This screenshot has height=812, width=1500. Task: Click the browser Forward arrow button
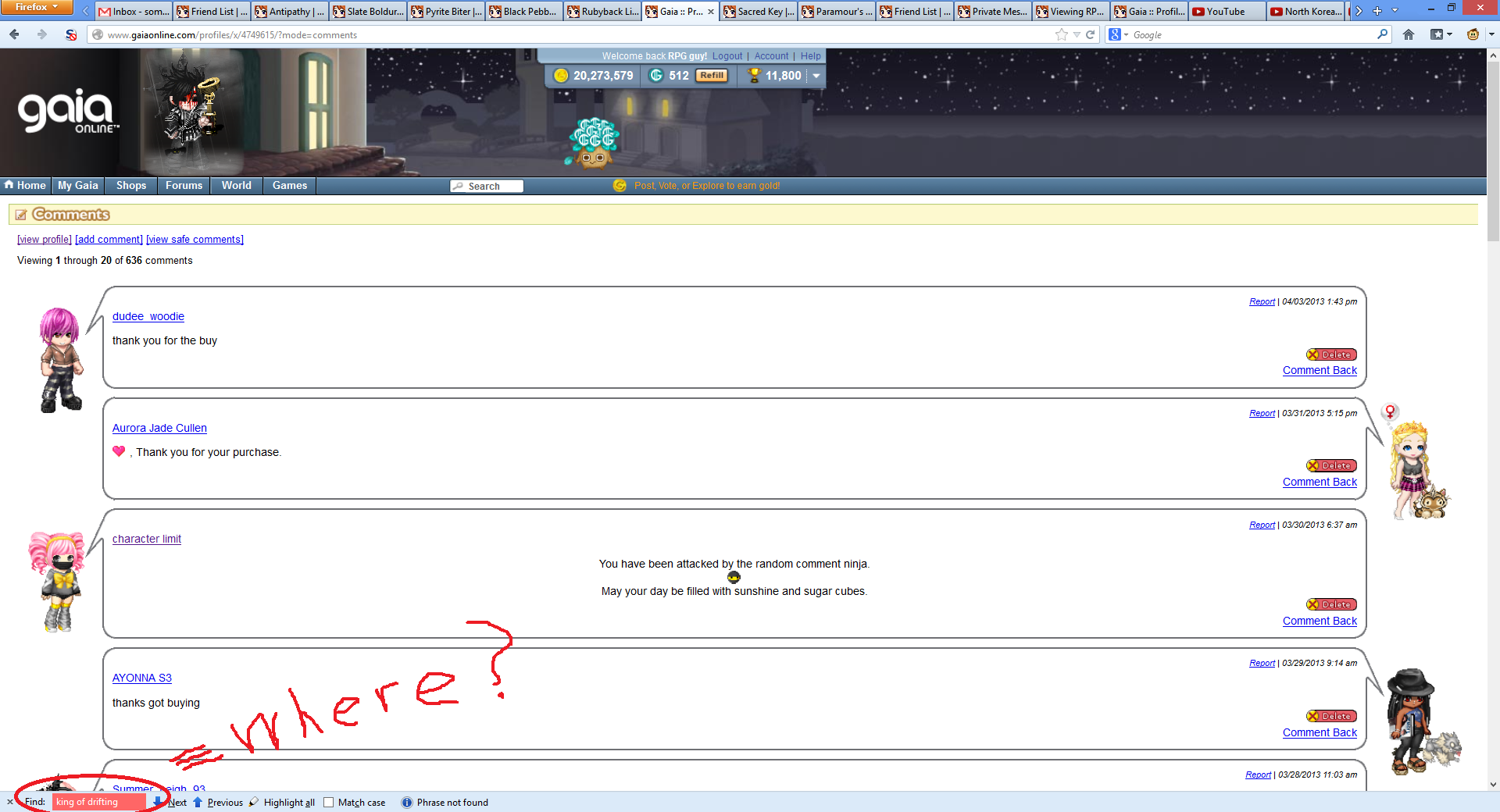click(x=42, y=34)
